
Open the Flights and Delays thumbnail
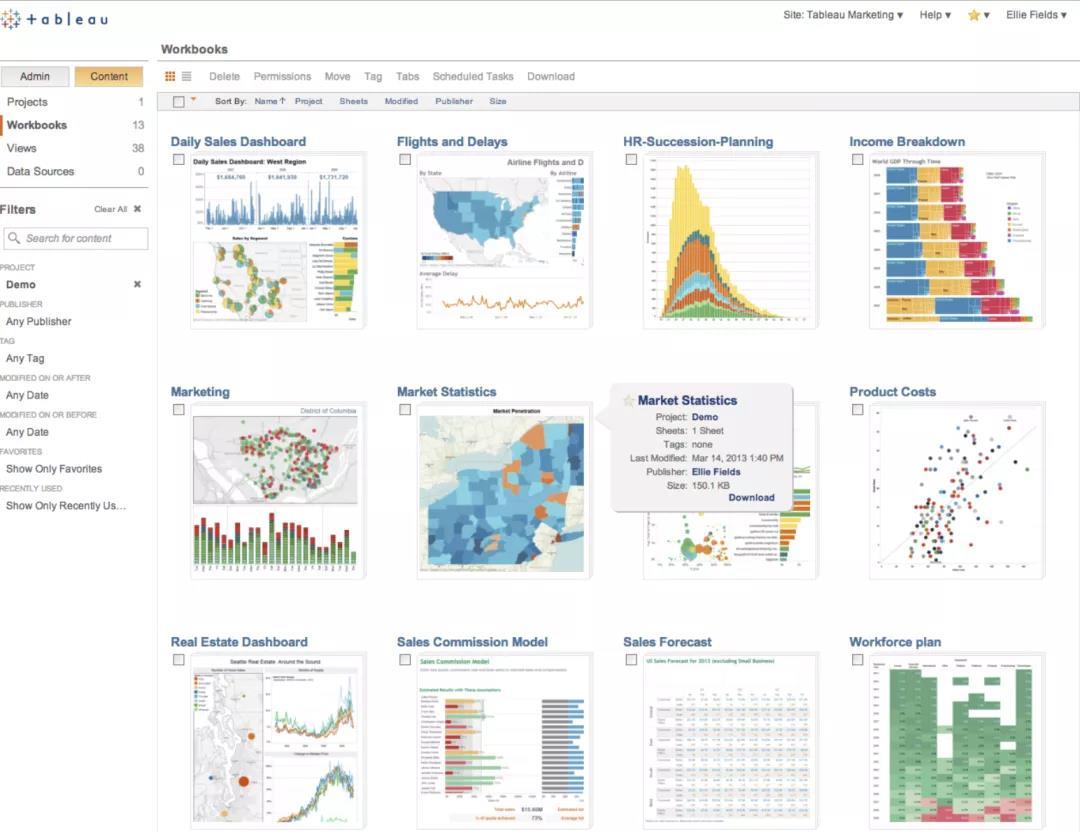pyautogui.click(x=503, y=241)
